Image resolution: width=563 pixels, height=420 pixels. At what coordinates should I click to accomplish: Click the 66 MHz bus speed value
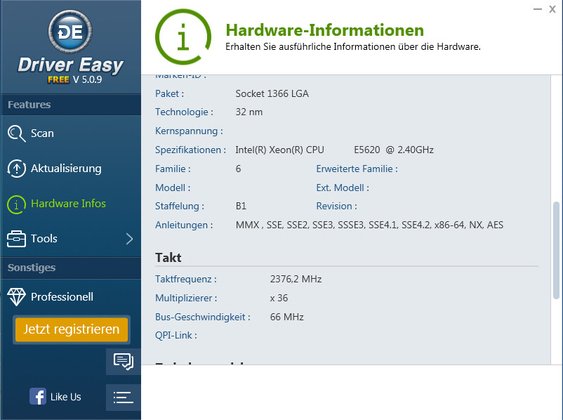click(287, 317)
